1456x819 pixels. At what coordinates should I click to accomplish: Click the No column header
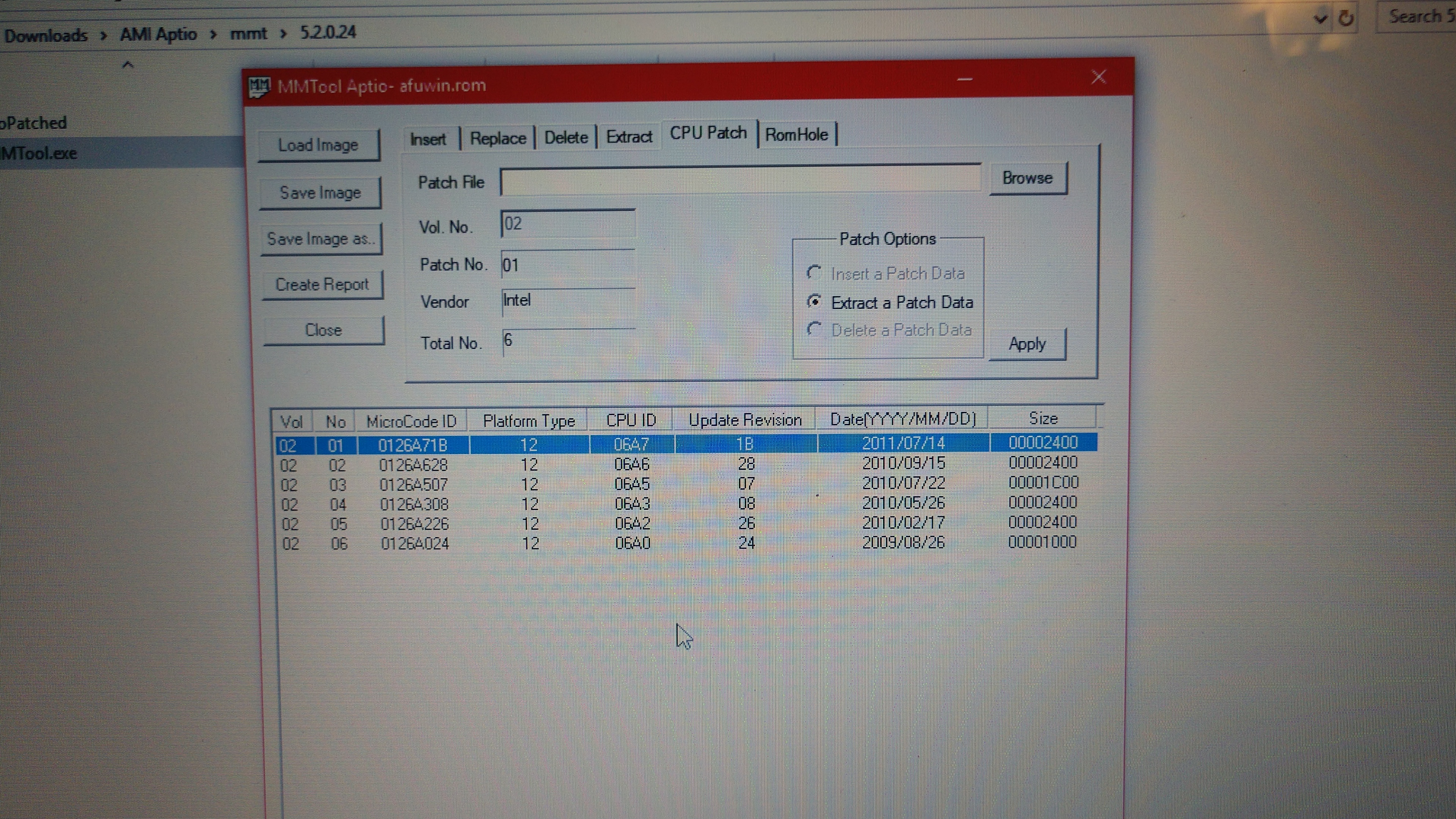click(335, 422)
